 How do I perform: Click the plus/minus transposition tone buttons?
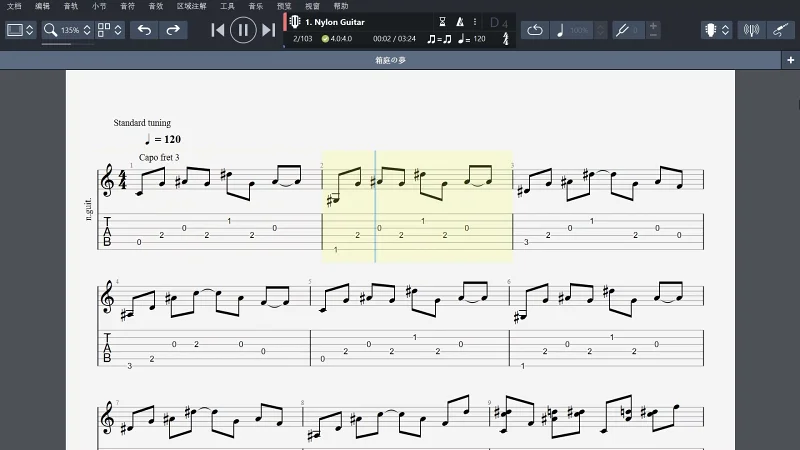coord(653,30)
